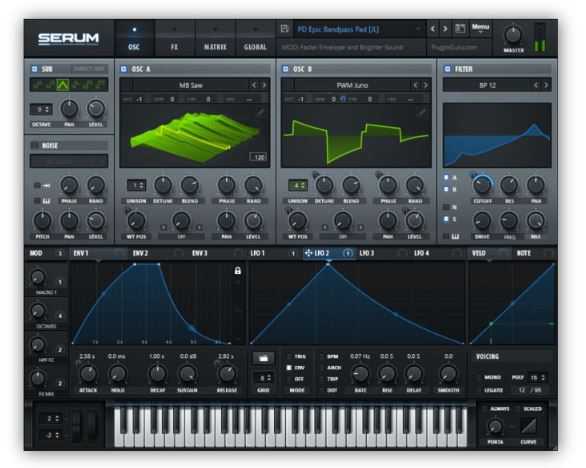Enable LFO BPM sync checkbox
Viewport: 586px width, 468px height.
click(x=321, y=357)
